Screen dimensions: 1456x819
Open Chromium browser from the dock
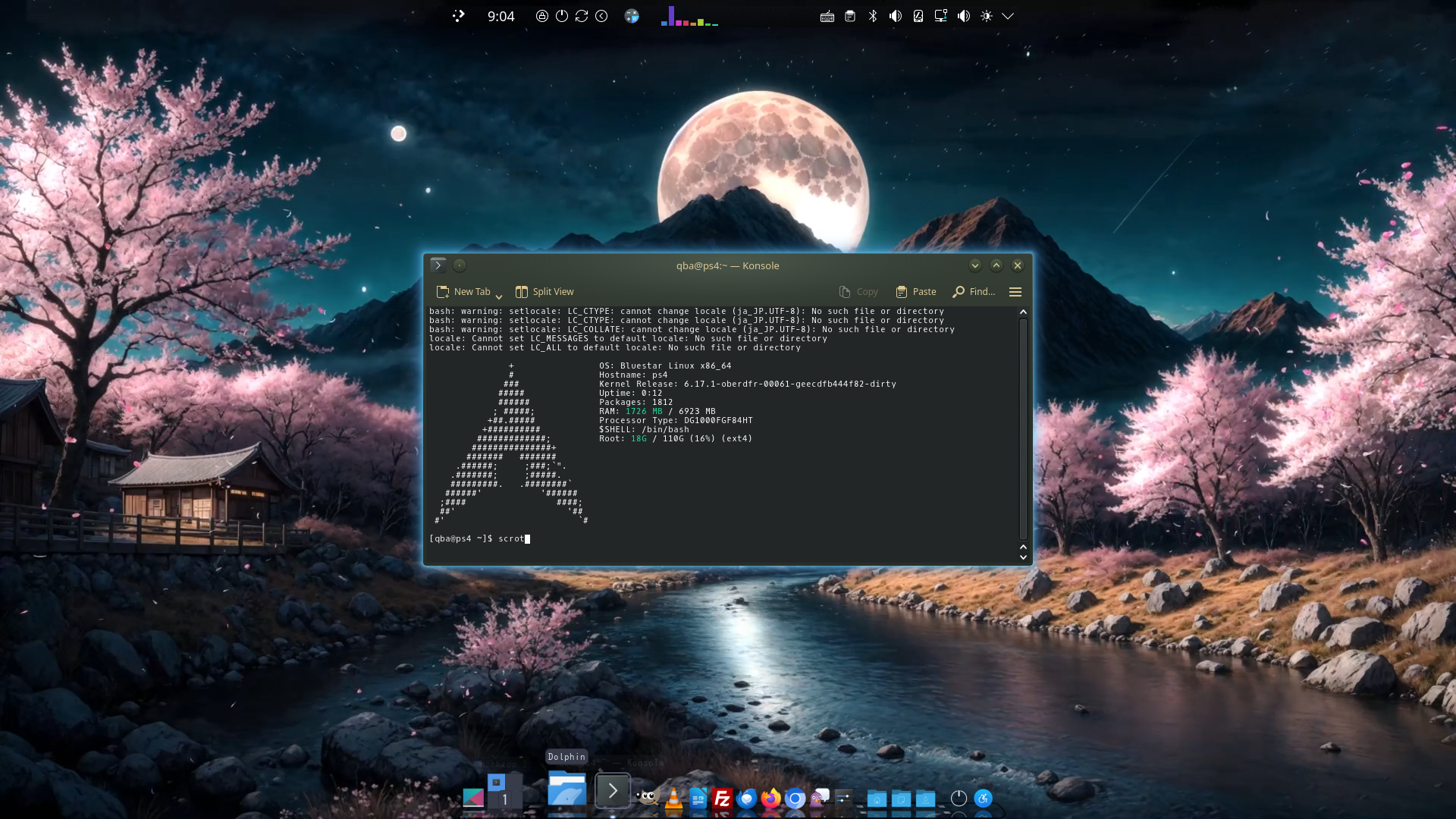pyautogui.click(x=795, y=799)
